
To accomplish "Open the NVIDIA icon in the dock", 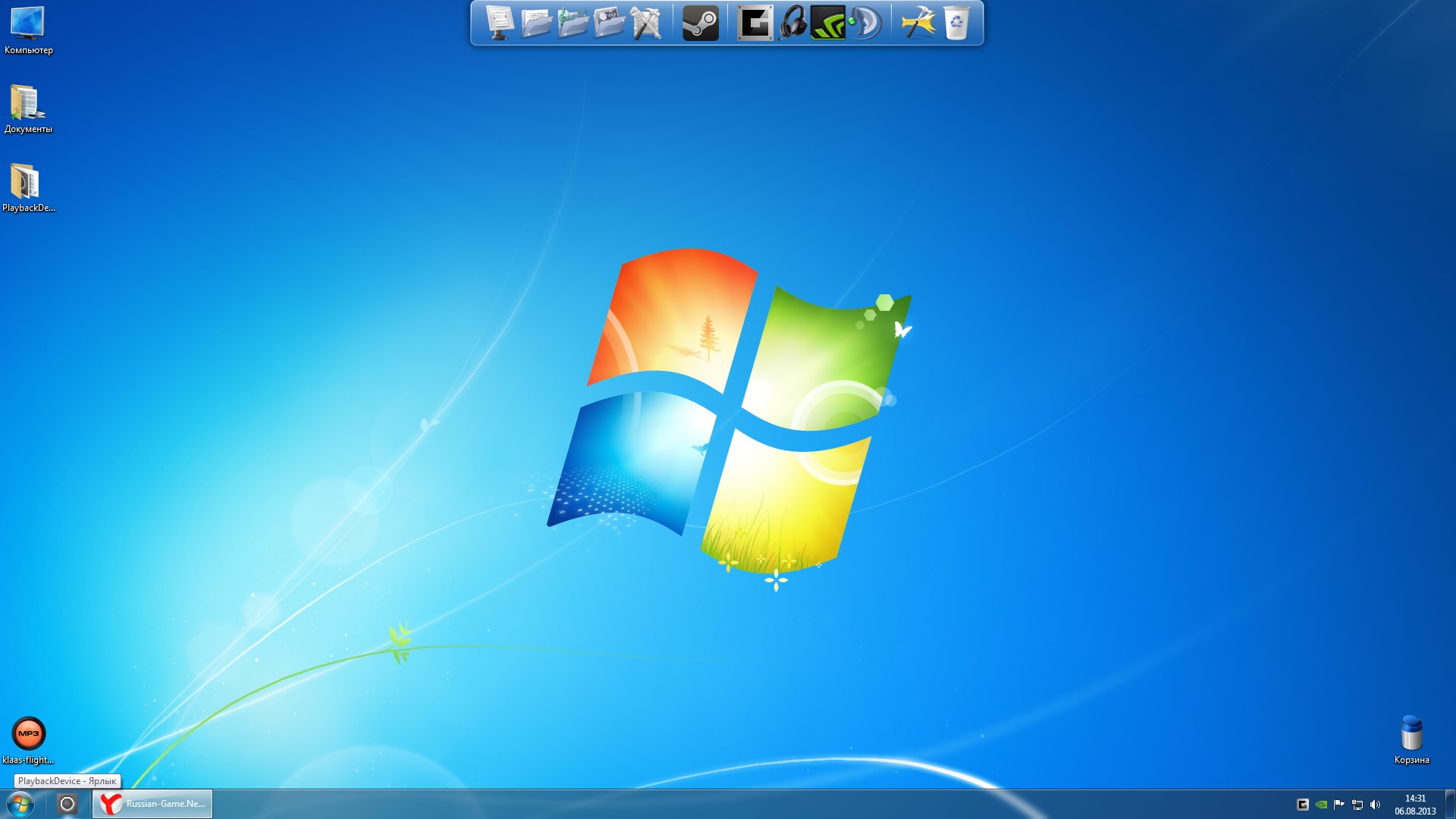I will (828, 23).
